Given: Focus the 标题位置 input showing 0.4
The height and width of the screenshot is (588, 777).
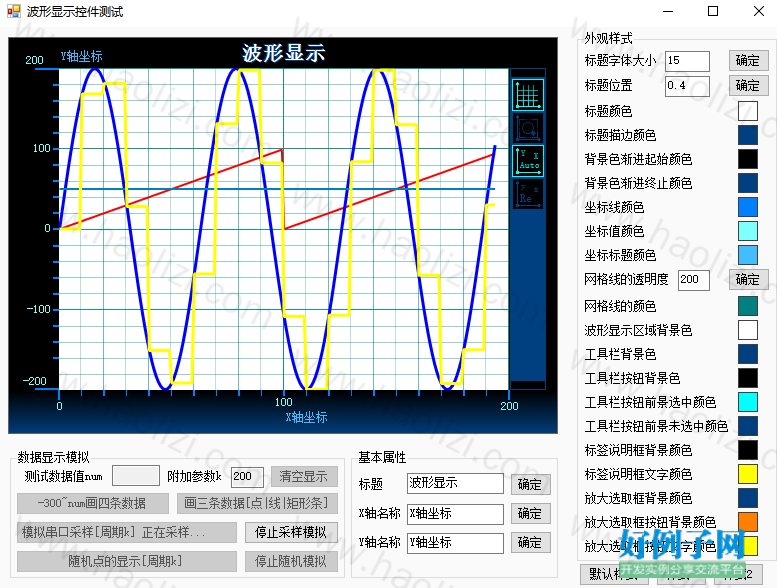Looking at the screenshot, I should [687, 86].
